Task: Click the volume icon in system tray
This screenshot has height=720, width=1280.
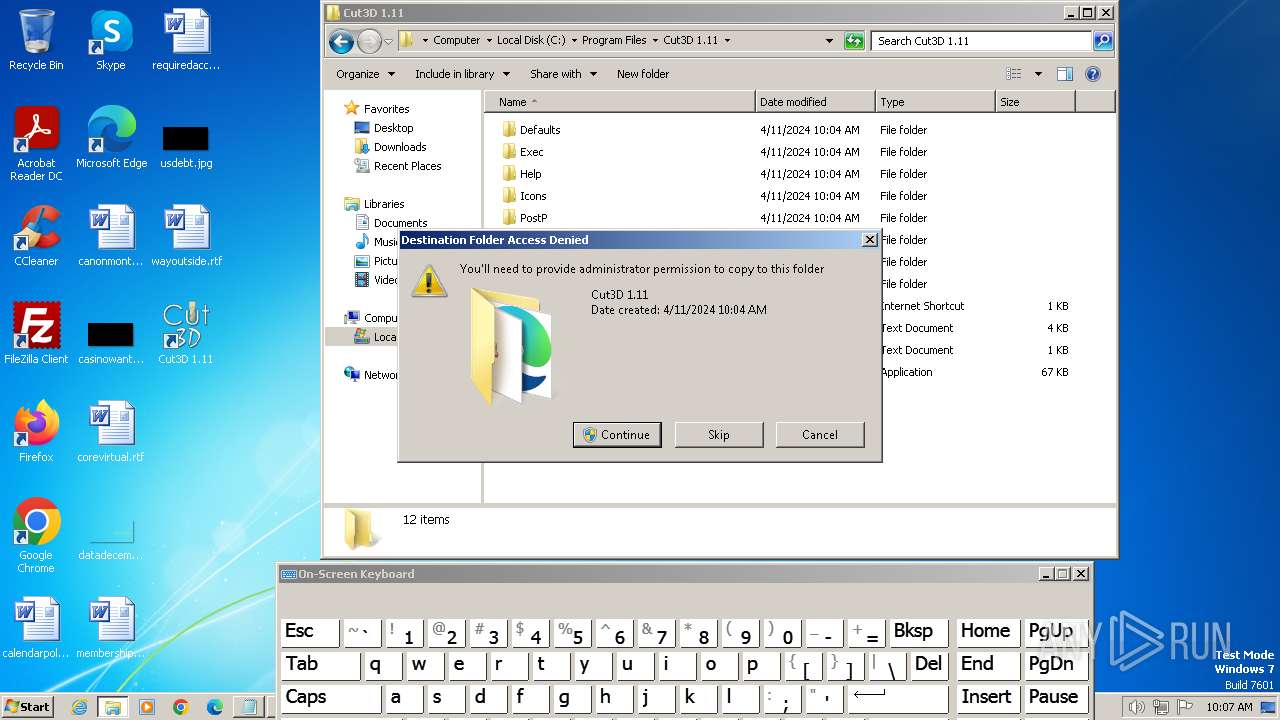Action: (x=1136, y=707)
